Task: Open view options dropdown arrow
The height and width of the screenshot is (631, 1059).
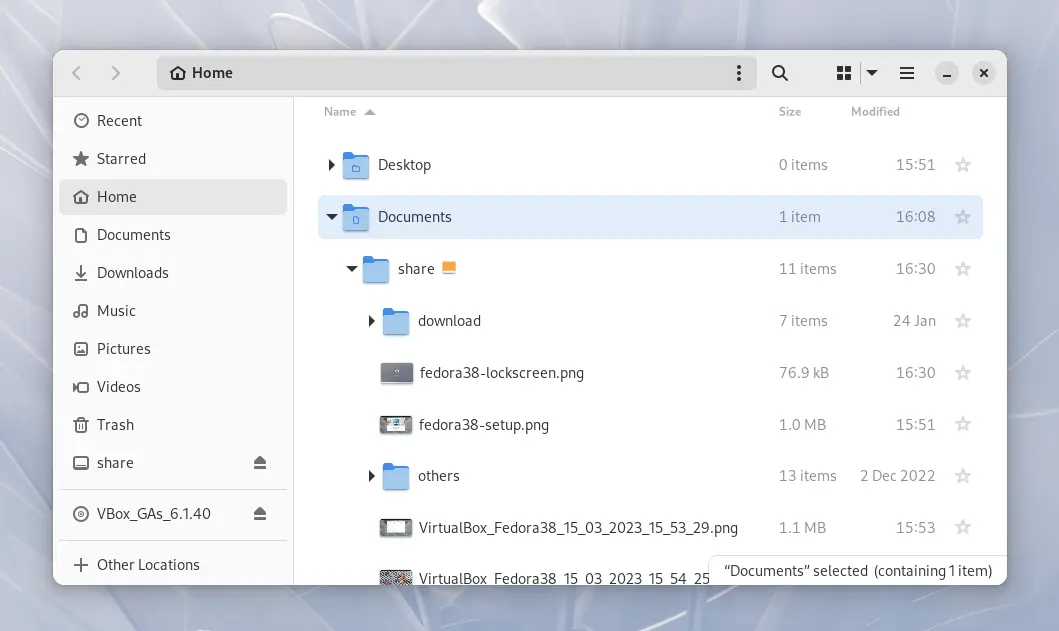Action: [872, 73]
